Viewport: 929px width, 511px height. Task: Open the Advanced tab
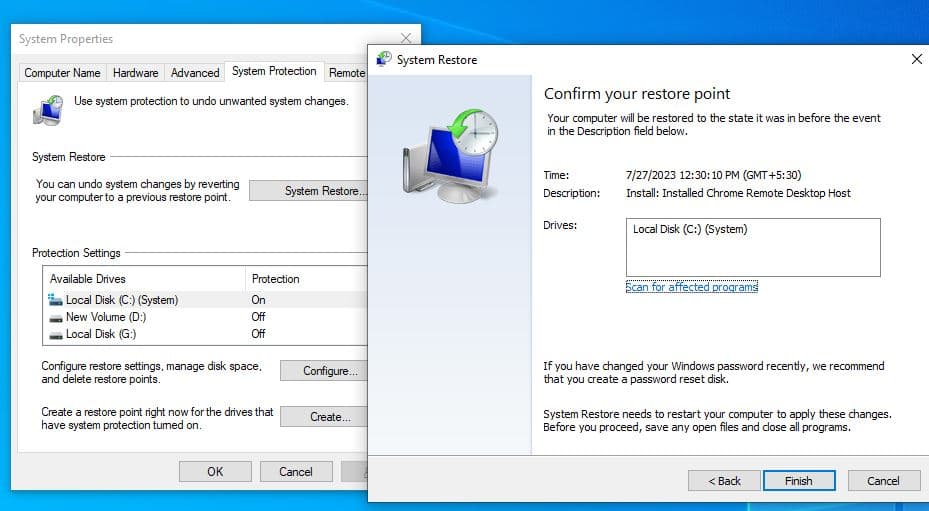[195, 73]
